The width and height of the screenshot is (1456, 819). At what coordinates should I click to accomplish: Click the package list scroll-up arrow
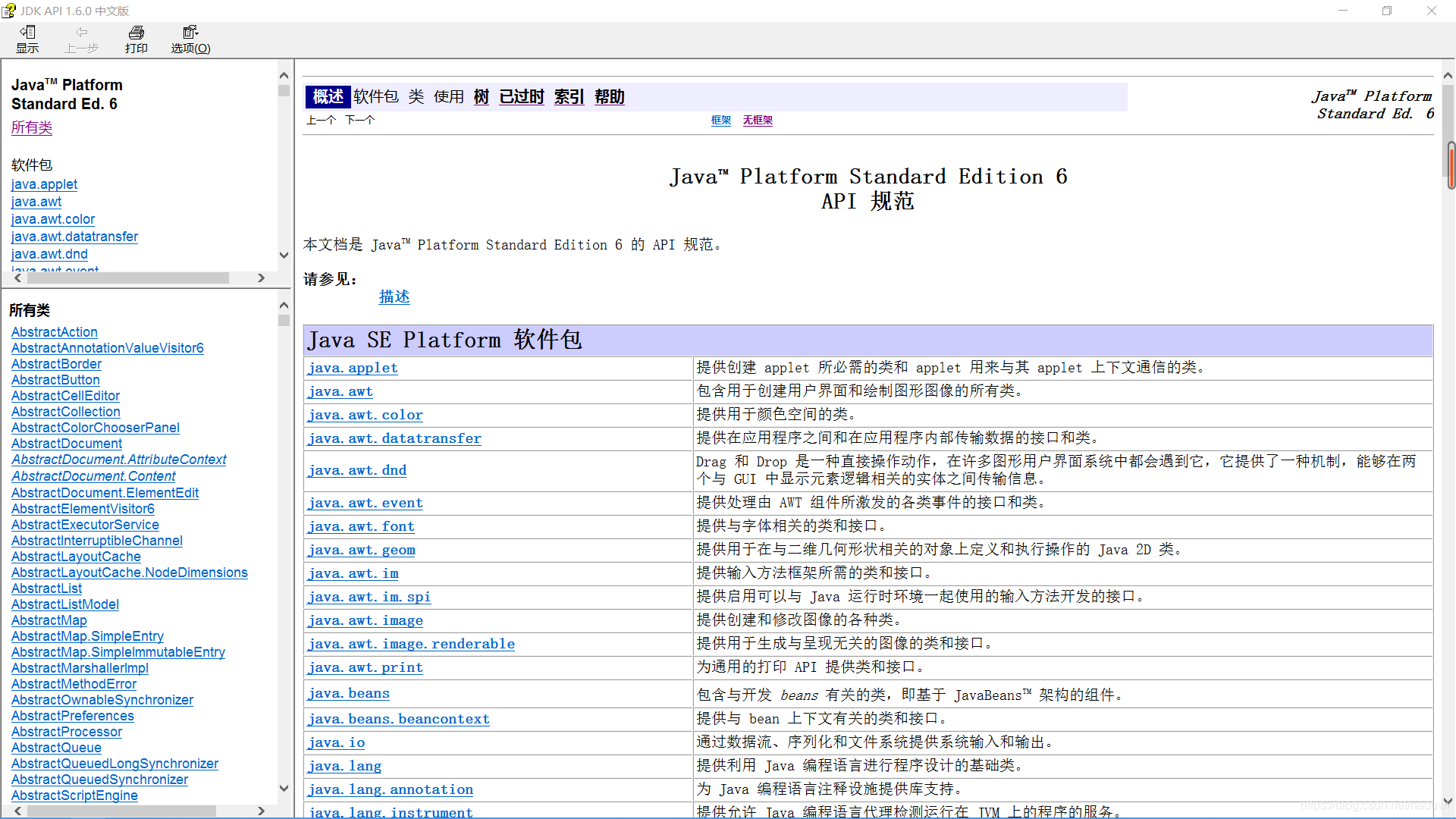click(284, 75)
